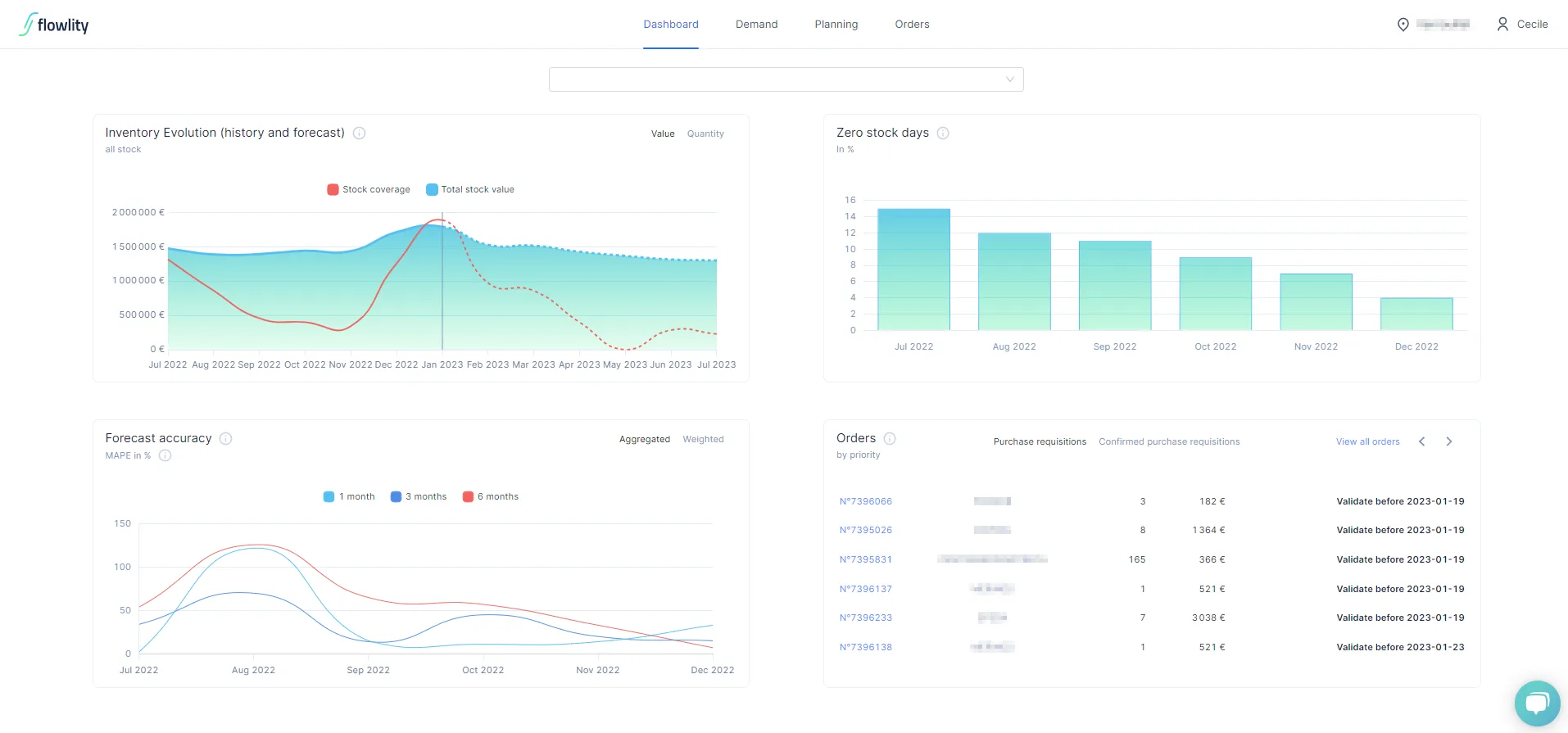Show info icon beside MAPE in %
1568x733 pixels.
pos(165,455)
